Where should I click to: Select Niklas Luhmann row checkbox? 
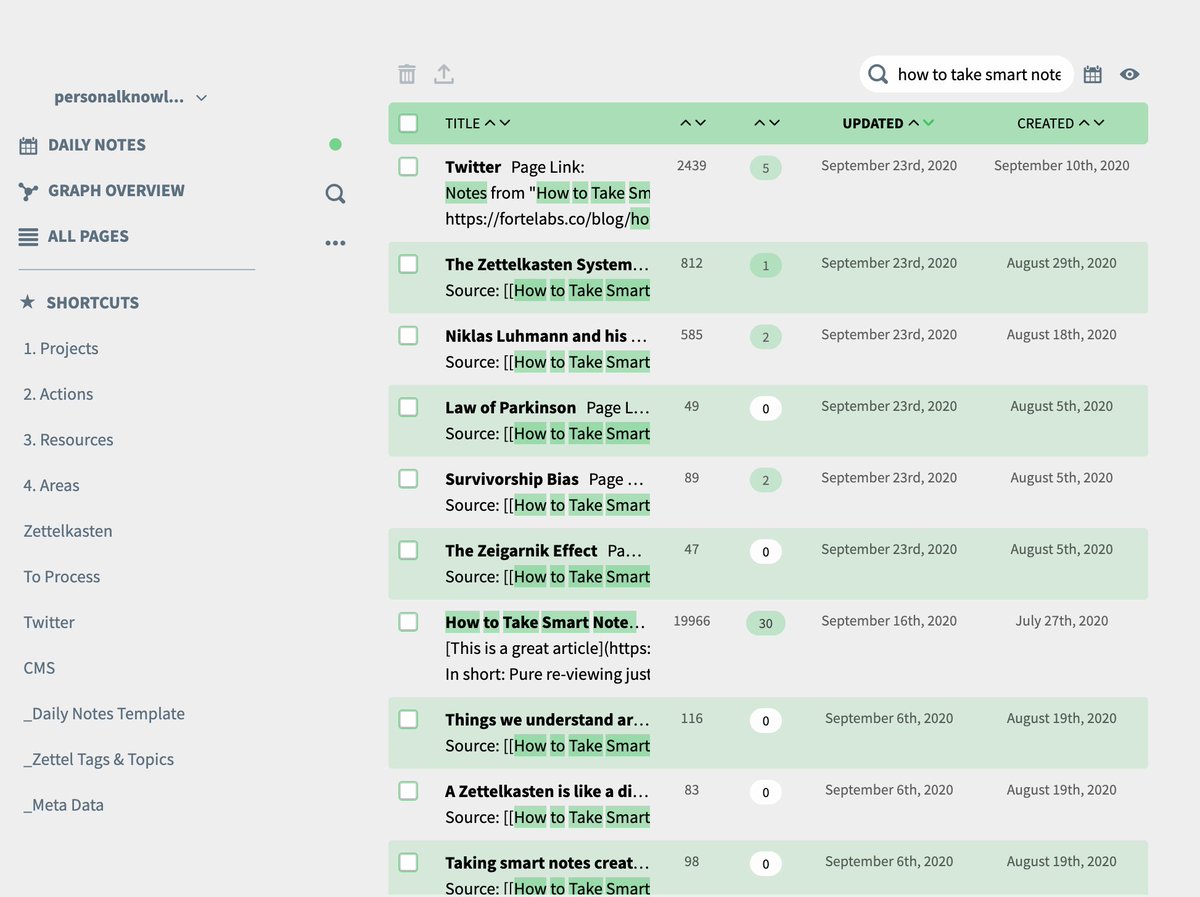(408, 335)
